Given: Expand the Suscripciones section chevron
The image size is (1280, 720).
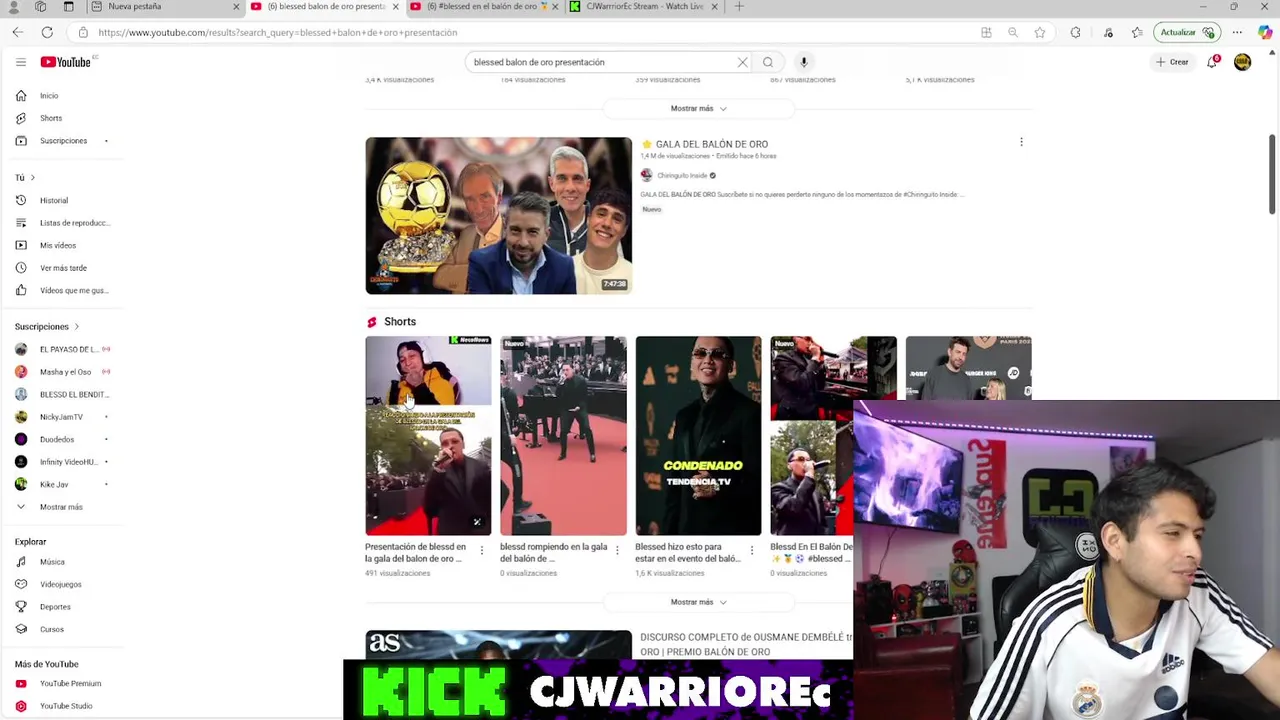Looking at the screenshot, I should tap(76, 327).
